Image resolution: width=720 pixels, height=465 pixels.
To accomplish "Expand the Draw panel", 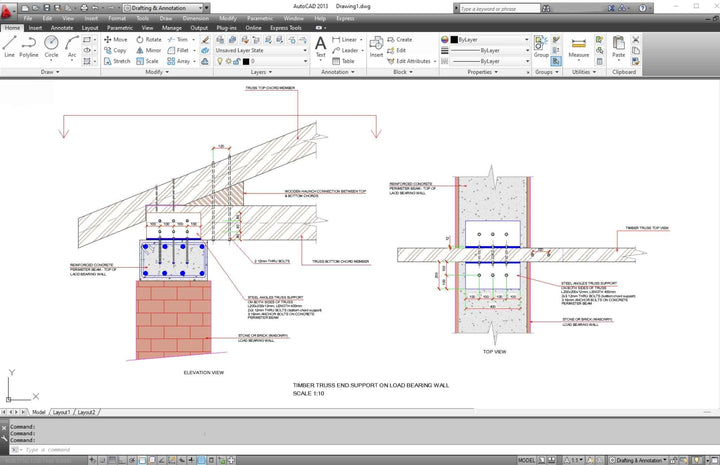I will [x=50, y=72].
